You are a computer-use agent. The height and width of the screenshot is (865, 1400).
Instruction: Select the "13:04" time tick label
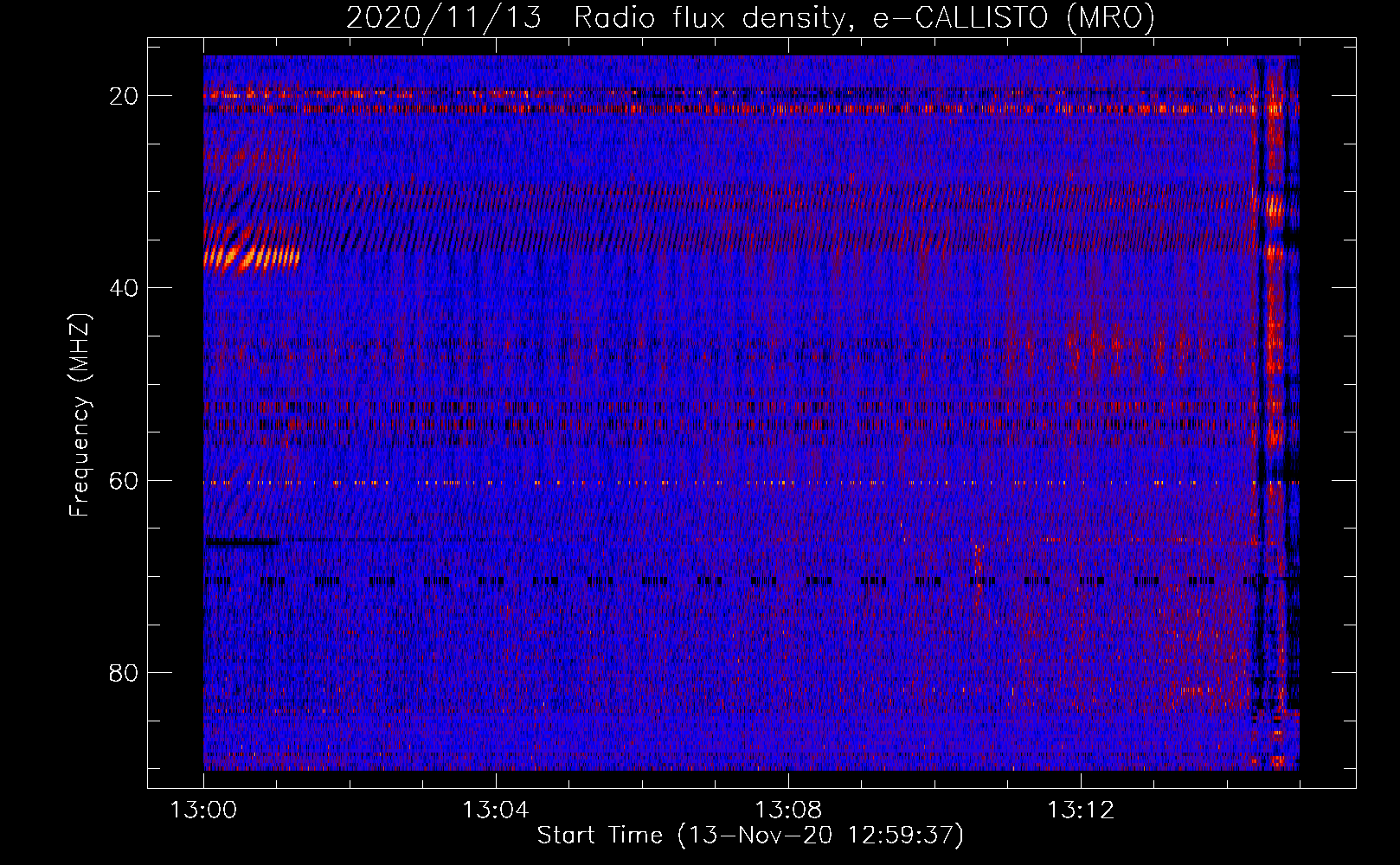pyautogui.click(x=496, y=811)
